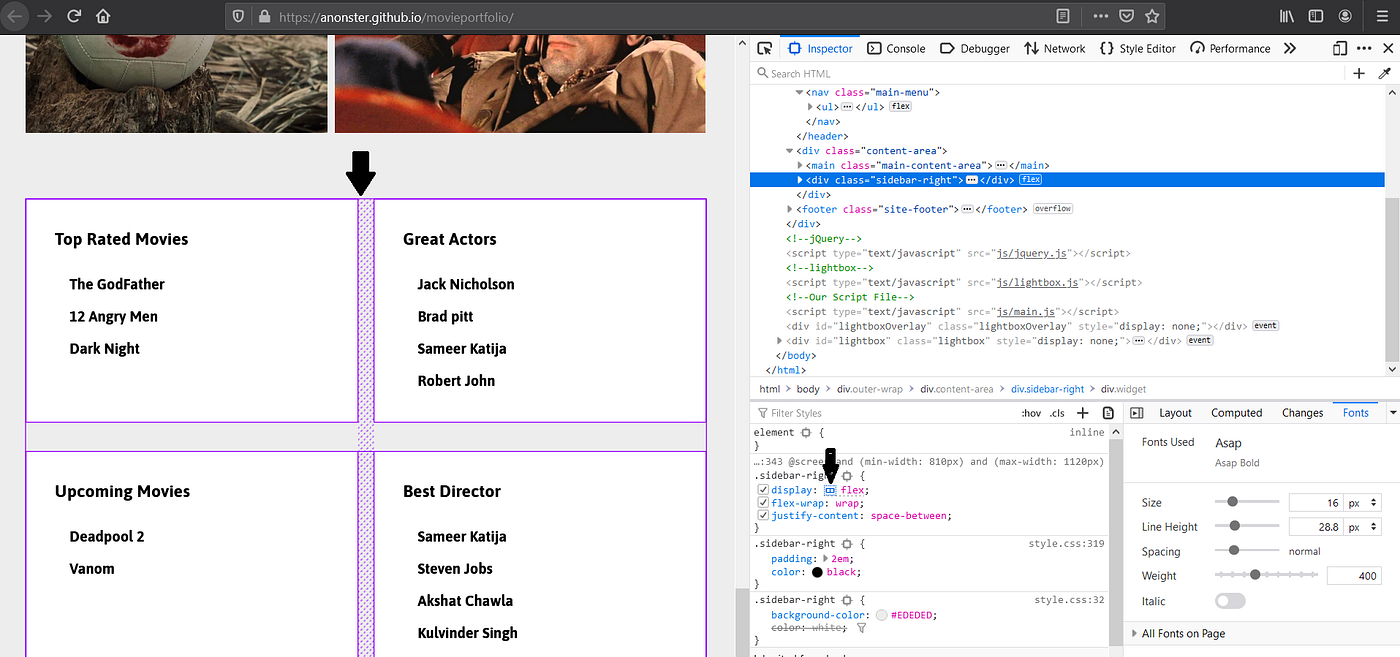This screenshot has width=1400, height=657.
Task: Click the browser reload icon
Action: tap(73, 17)
